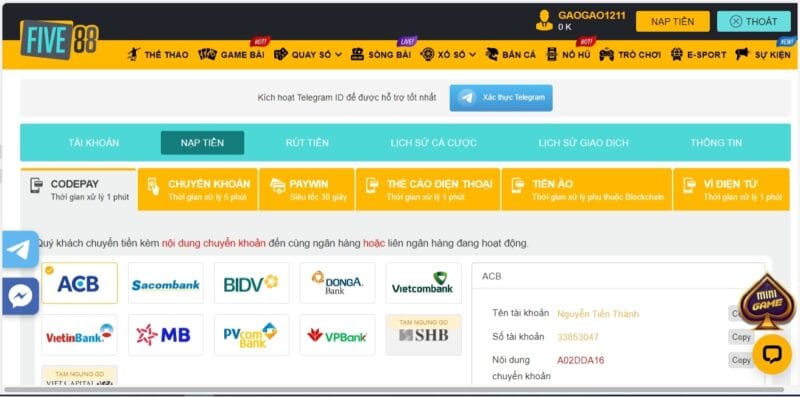Click the Nạp Tiền button in header
Screen dimensions: 800x397
pos(672,21)
